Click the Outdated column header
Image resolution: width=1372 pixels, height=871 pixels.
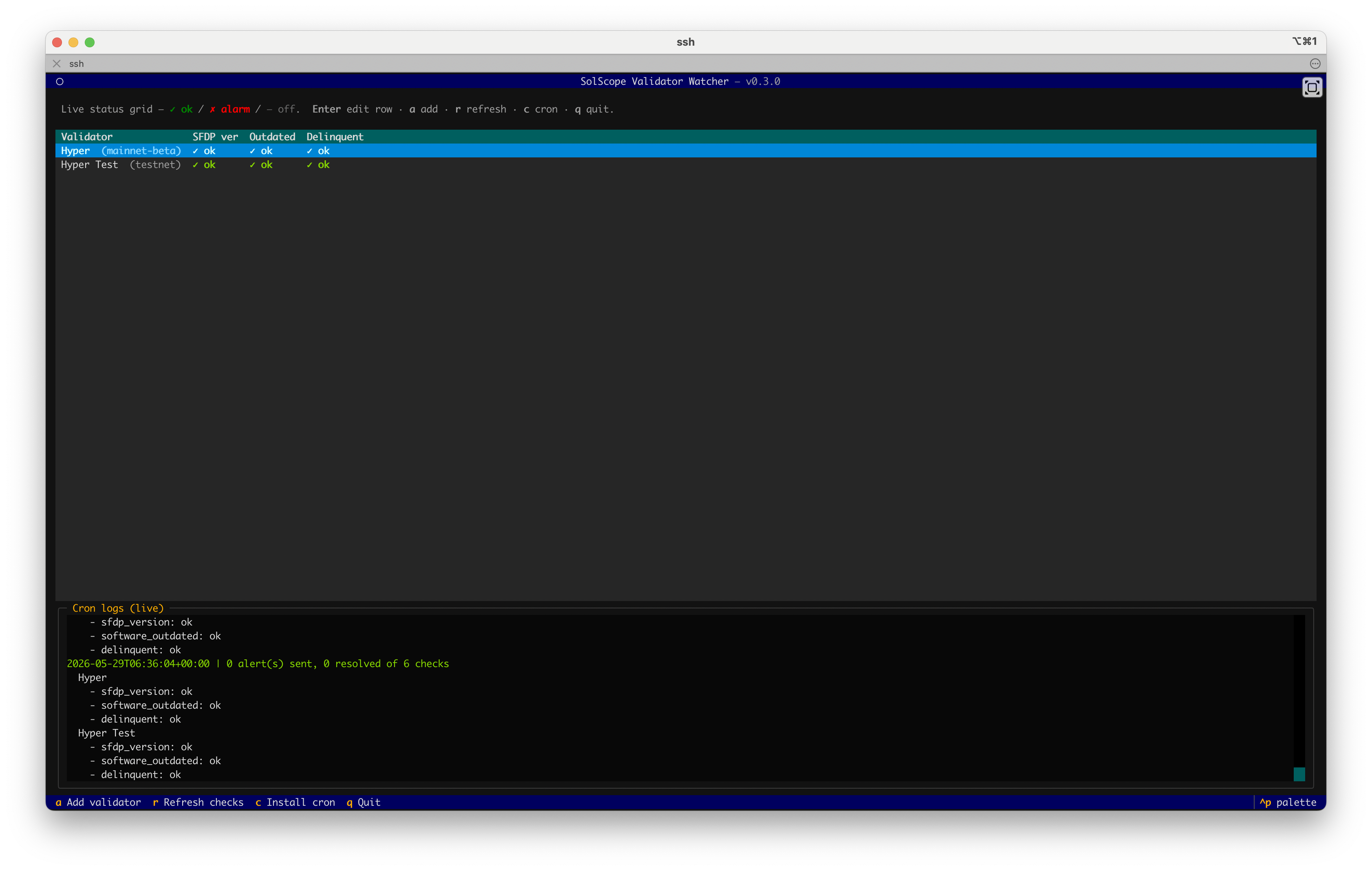point(272,137)
